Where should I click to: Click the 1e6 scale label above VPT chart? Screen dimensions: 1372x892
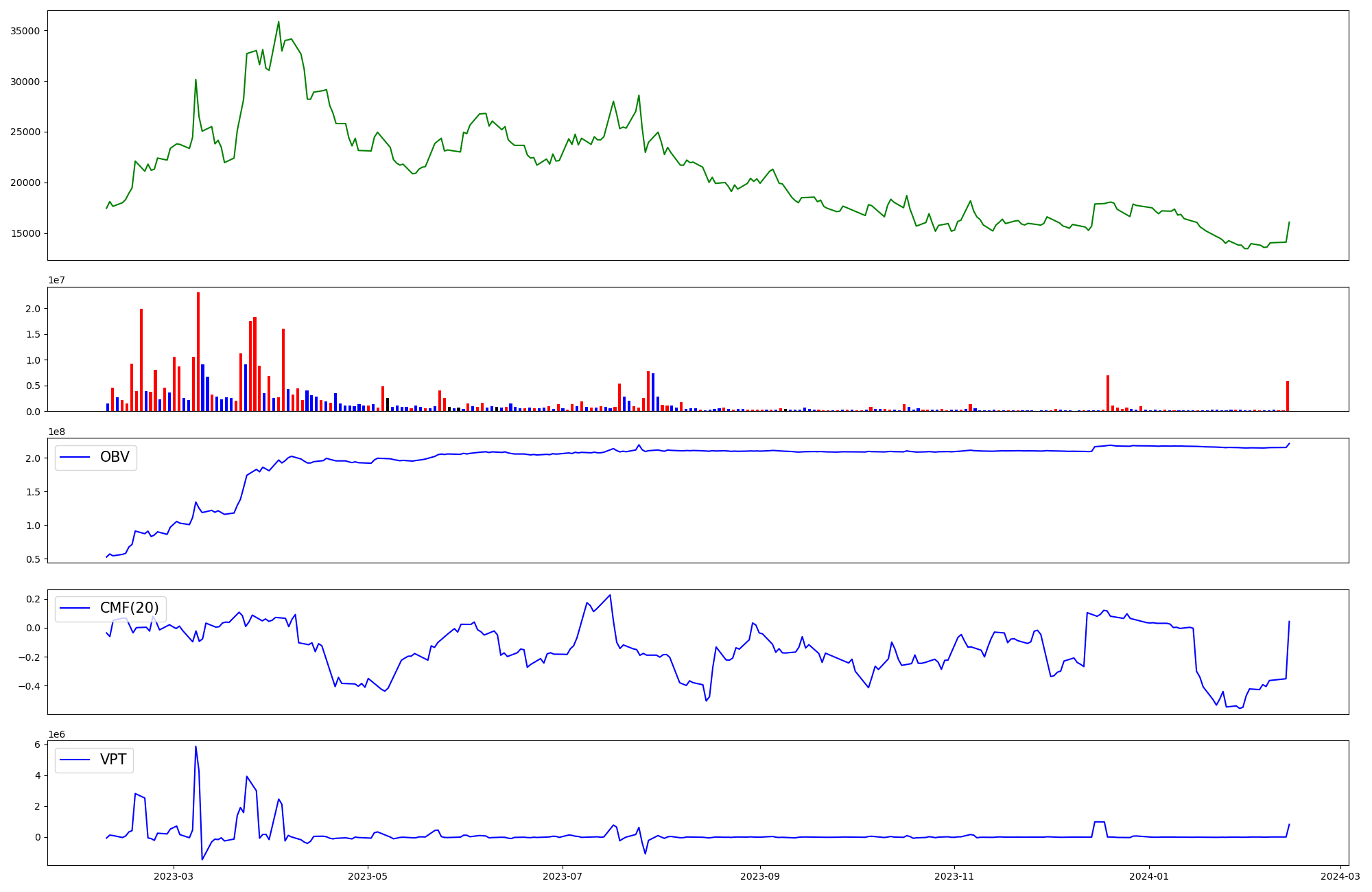[x=56, y=735]
